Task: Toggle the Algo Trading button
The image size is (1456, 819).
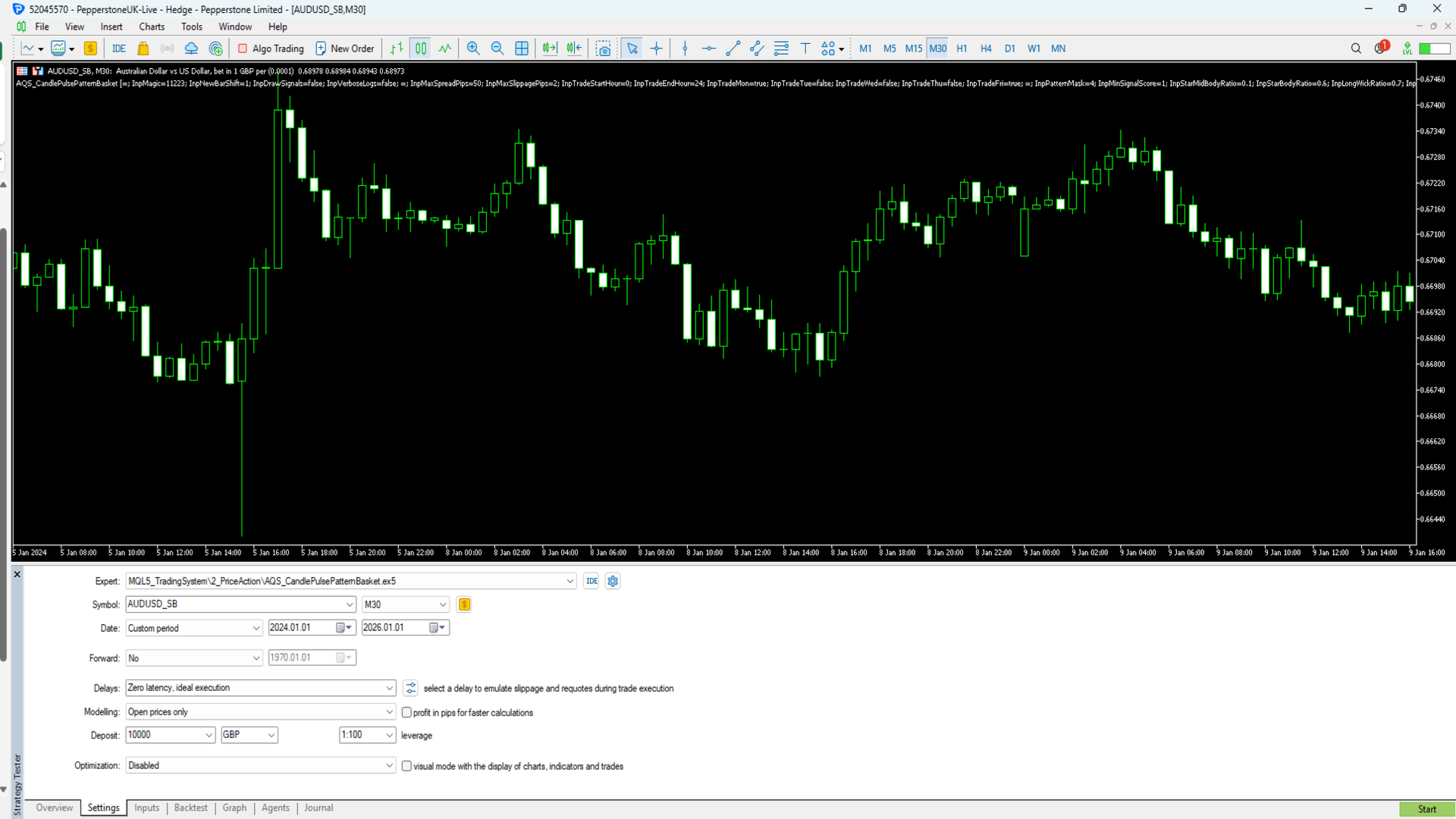Action: (x=271, y=49)
